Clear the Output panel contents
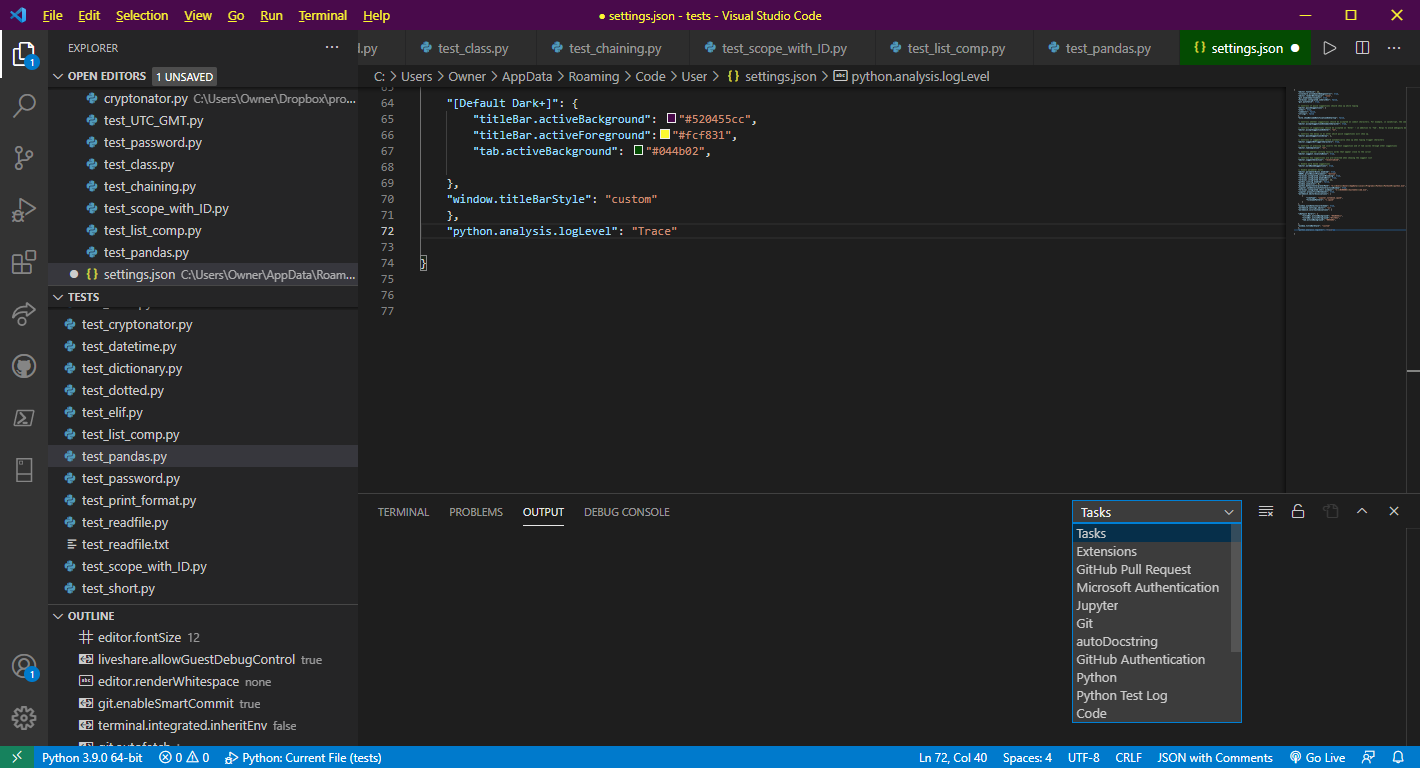 click(x=1265, y=511)
